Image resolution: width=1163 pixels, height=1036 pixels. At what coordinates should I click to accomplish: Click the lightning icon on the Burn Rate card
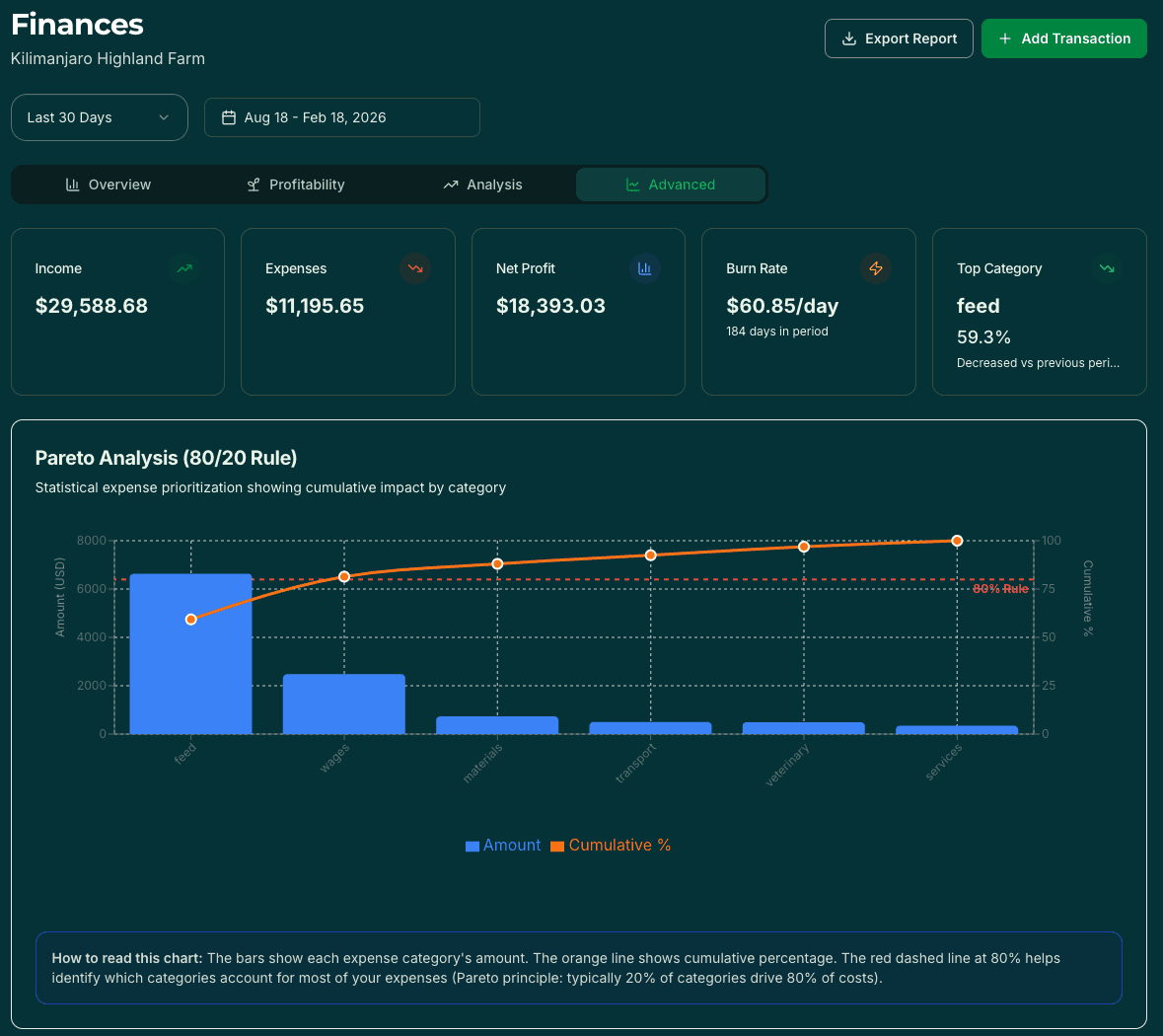coord(875,267)
